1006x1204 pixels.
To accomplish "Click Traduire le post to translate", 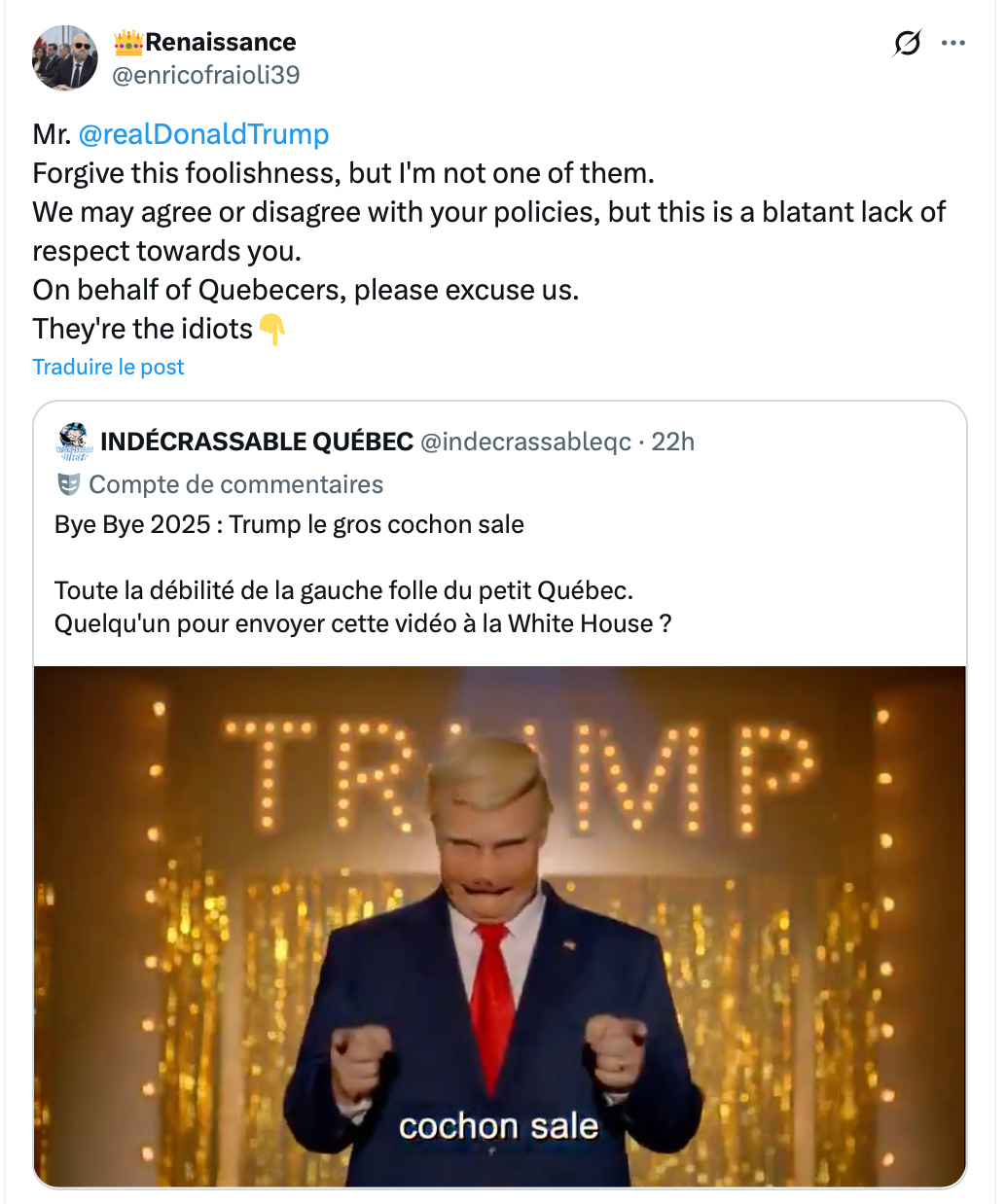I will pyautogui.click(x=108, y=367).
